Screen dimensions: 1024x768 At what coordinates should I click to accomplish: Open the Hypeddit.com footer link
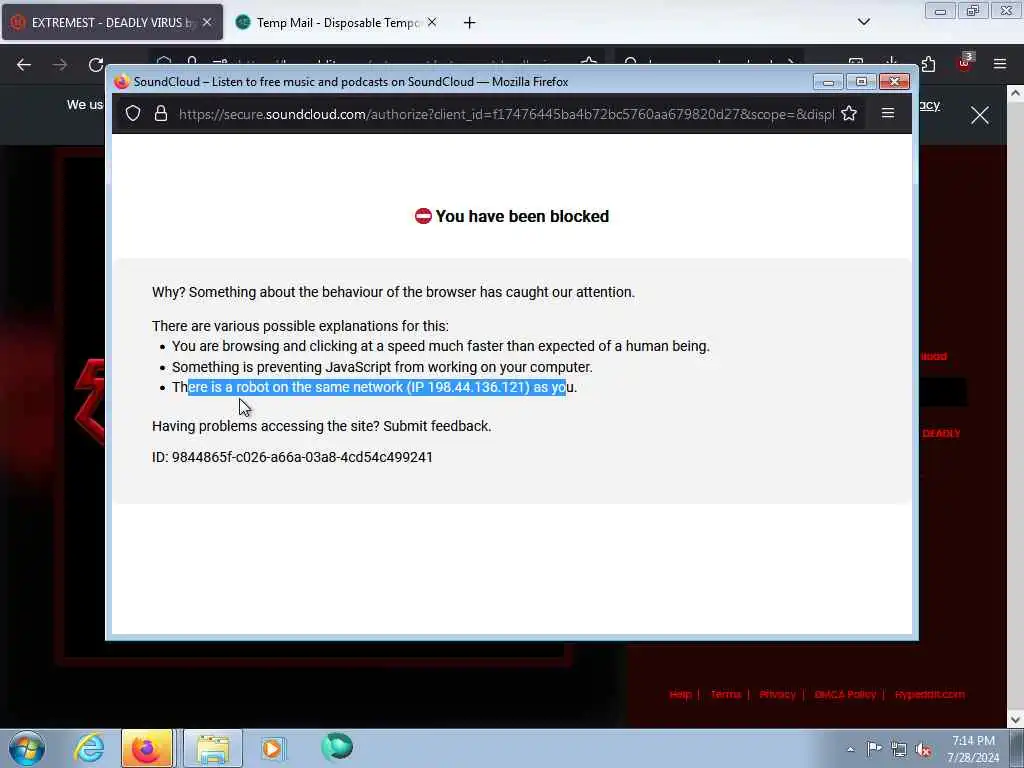[x=929, y=694]
